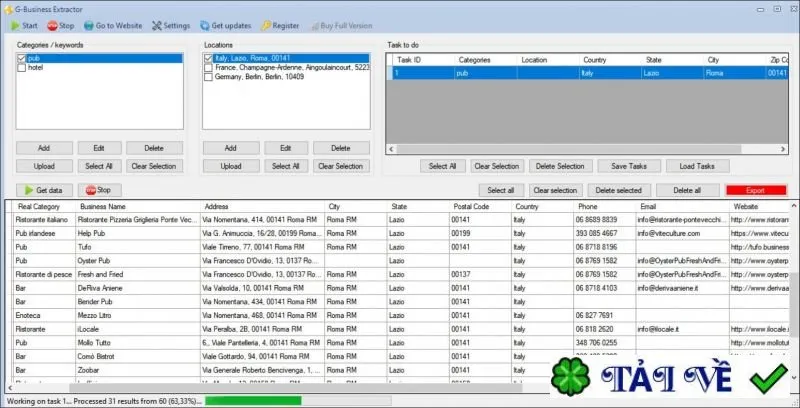Click the Real Category column header
This screenshot has height=408, width=800.
44,207
